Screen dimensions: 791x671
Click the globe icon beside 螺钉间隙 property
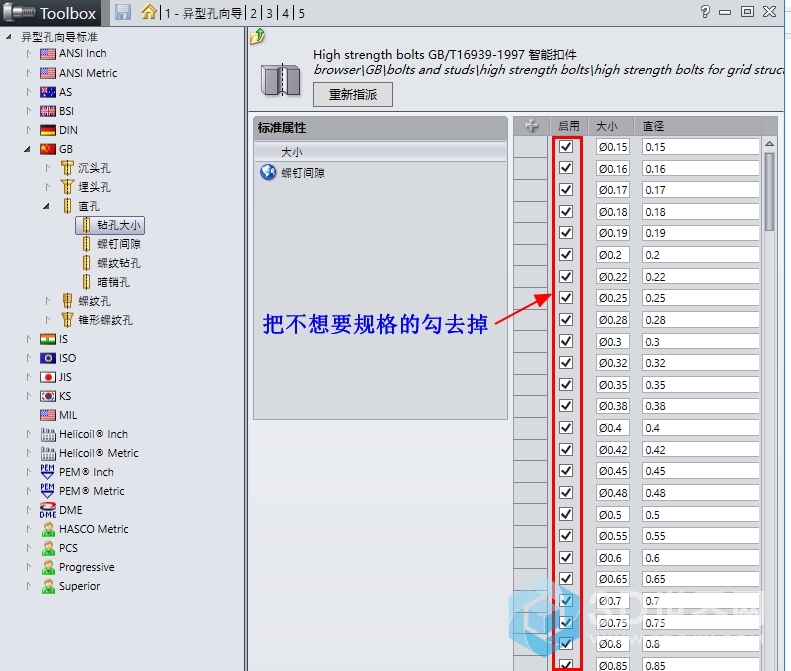coord(268,172)
